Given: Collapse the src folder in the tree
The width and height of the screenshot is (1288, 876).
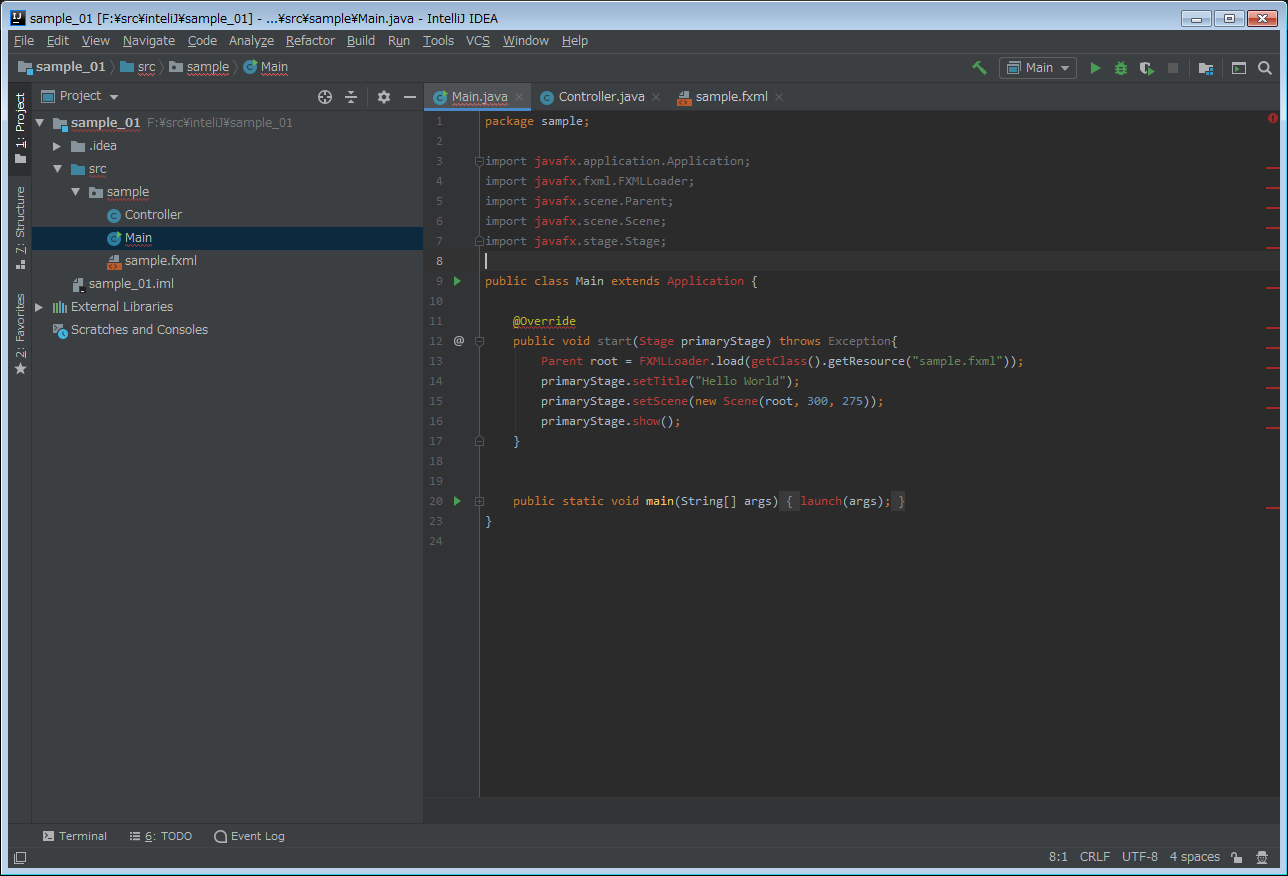Looking at the screenshot, I should (x=57, y=168).
